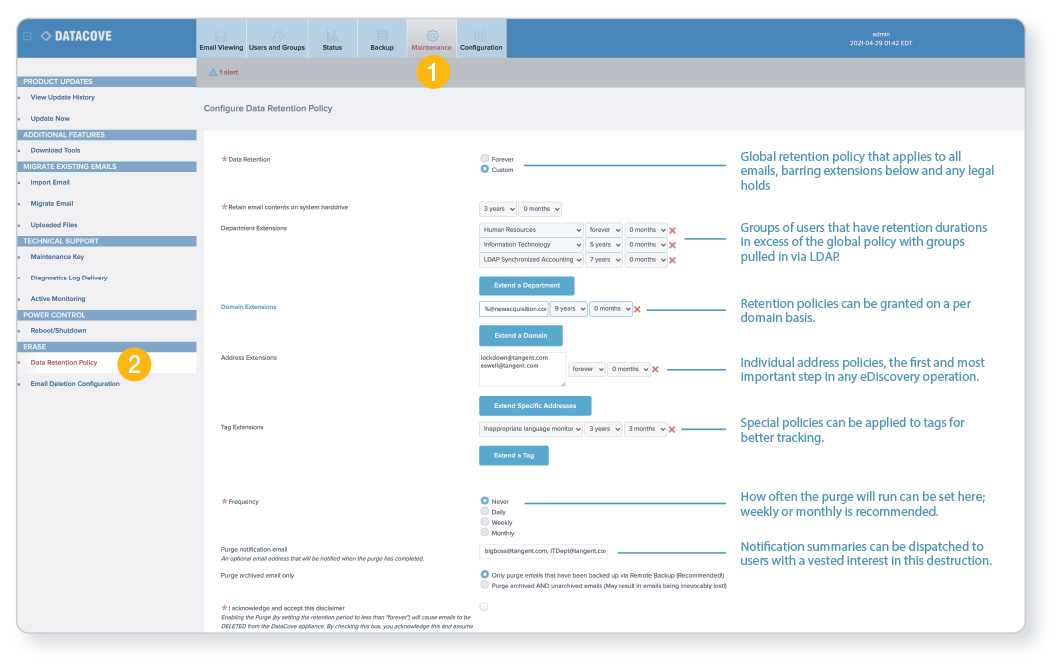The image size is (1056, 668).
Task: Choose only purge emails backed up remotely
Action: 484,574
